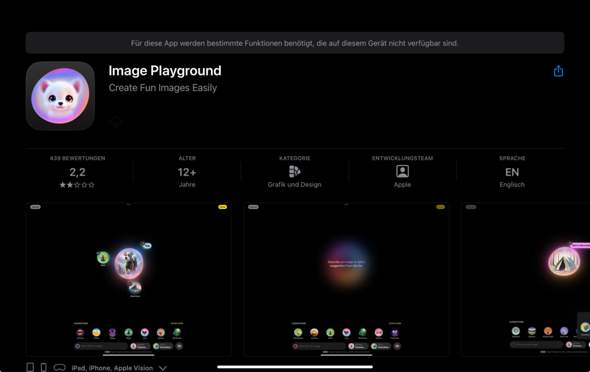Image resolution: width=590 pixels, height=372 pixels.
Task: Select the iPad device icon
Action: point(30,367)
